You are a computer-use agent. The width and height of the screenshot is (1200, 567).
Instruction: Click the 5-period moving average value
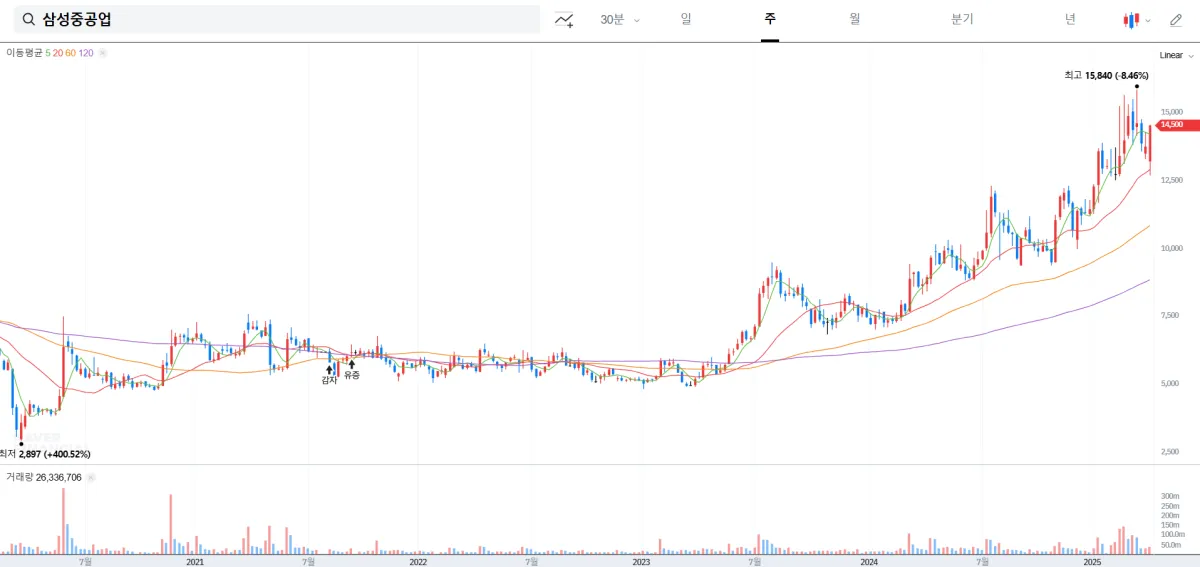[x=48, y=53]
